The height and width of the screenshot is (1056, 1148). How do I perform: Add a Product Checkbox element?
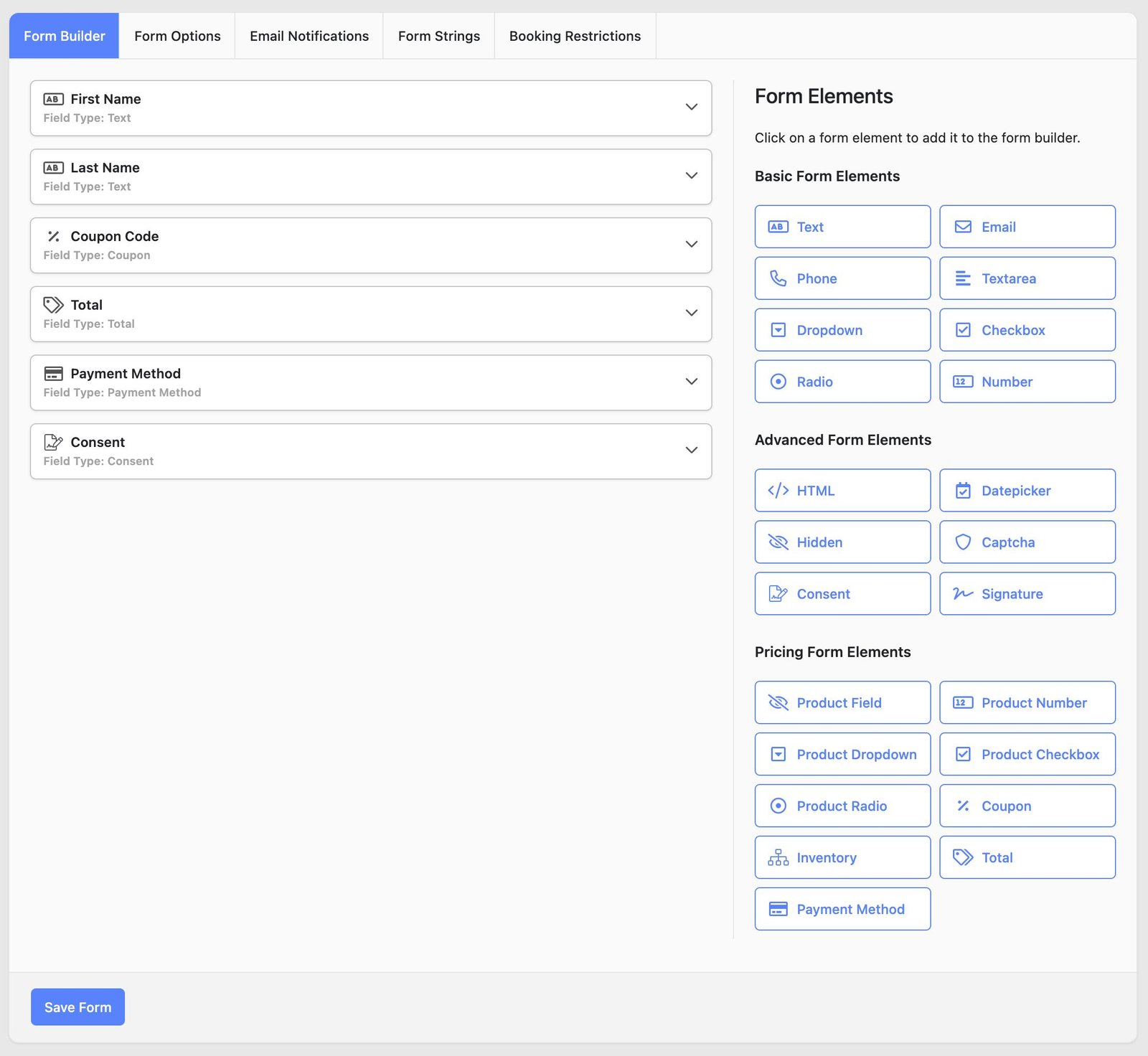1027,754
